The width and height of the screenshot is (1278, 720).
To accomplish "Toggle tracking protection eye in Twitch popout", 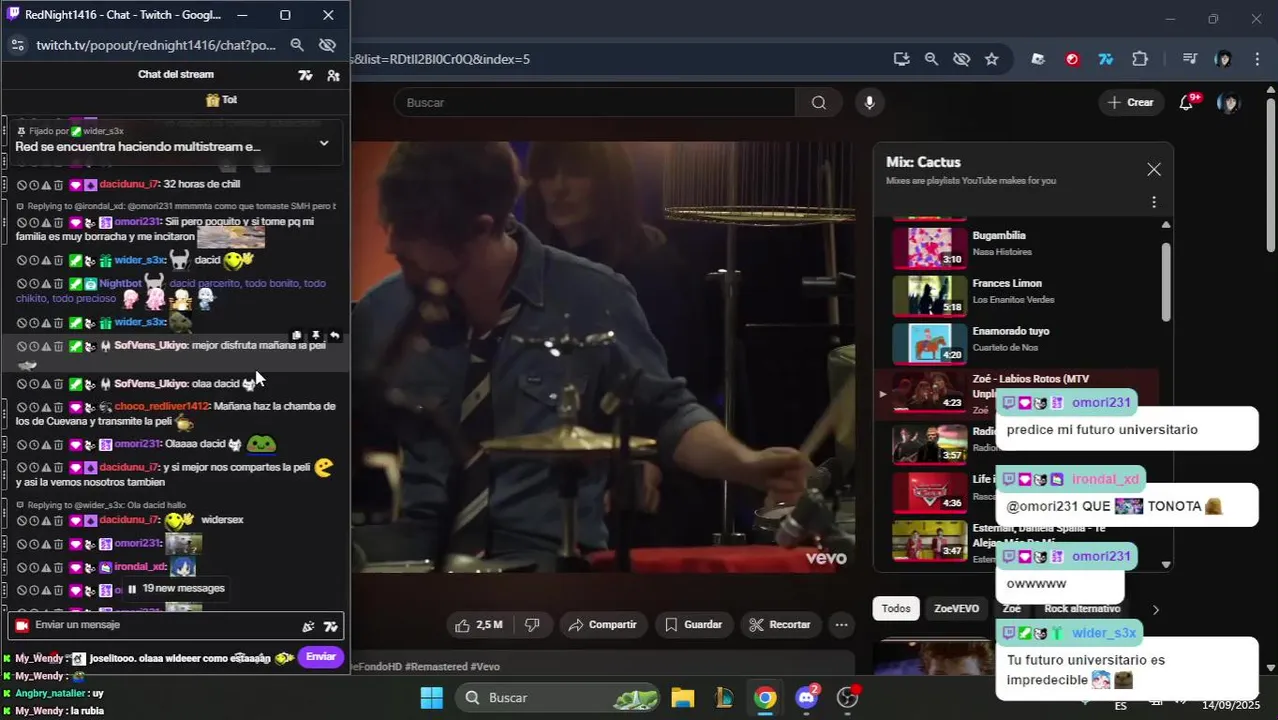I will pyautogui.click(x=327, y=45).
